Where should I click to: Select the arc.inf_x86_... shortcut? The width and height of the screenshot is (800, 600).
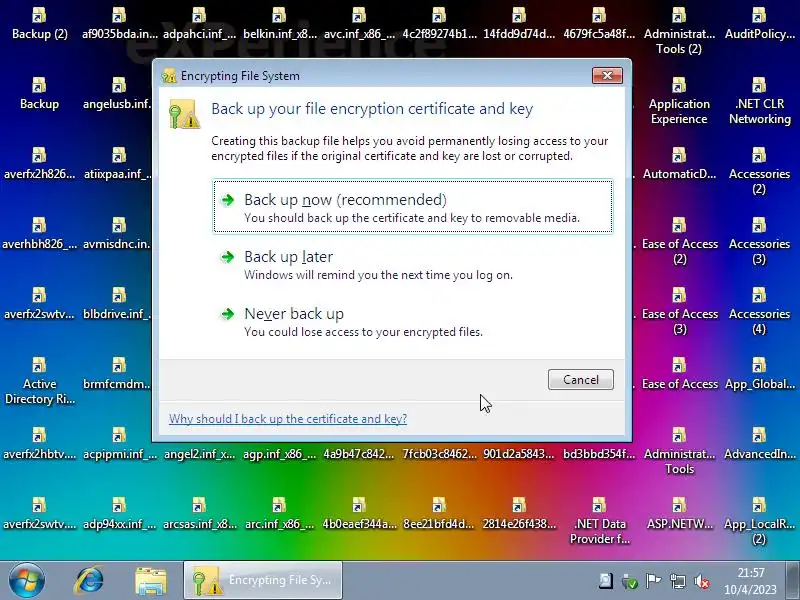click(280, 513)
